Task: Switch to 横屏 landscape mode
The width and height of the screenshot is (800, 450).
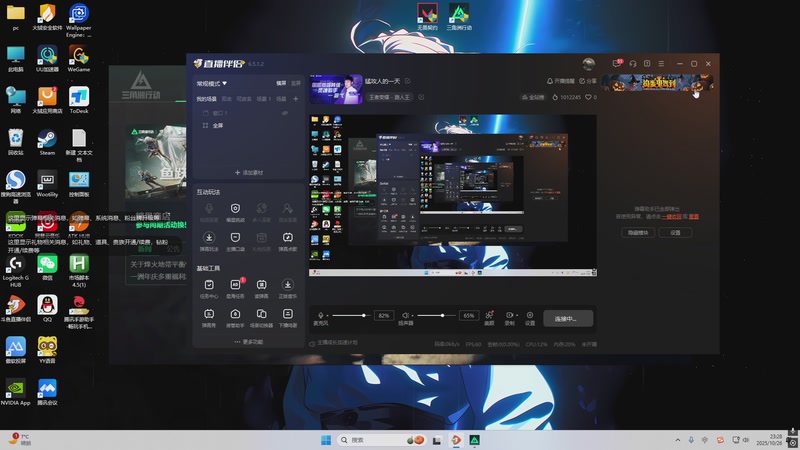Action: [x=281, y=83]
